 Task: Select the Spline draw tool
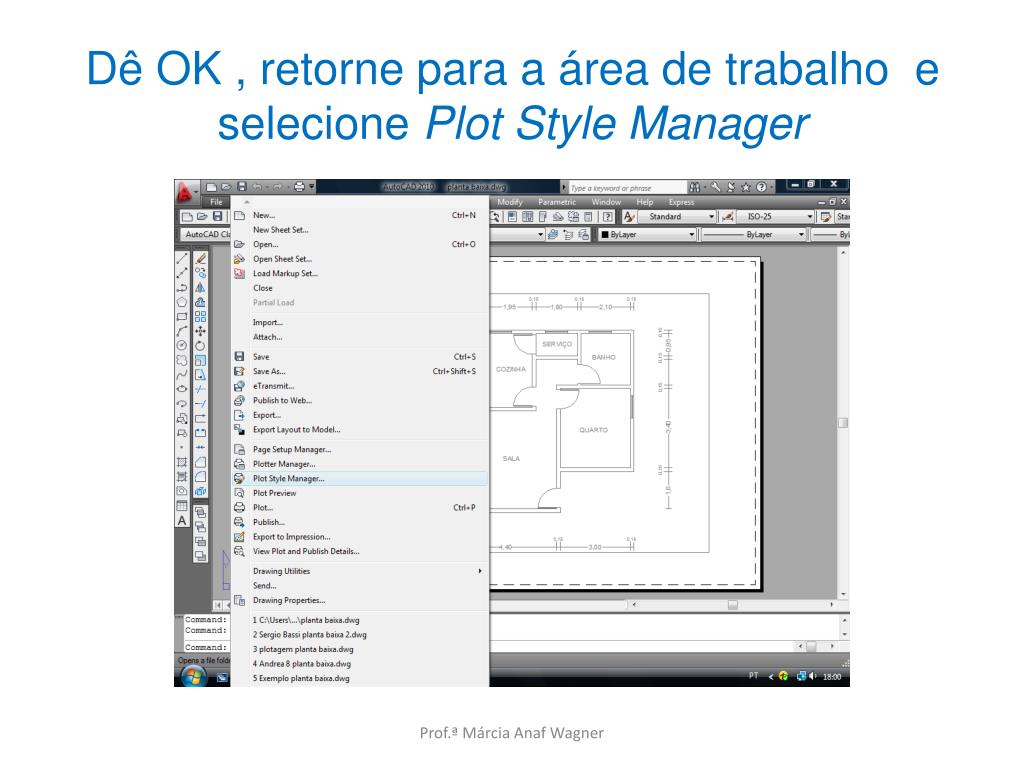(182, 374)
